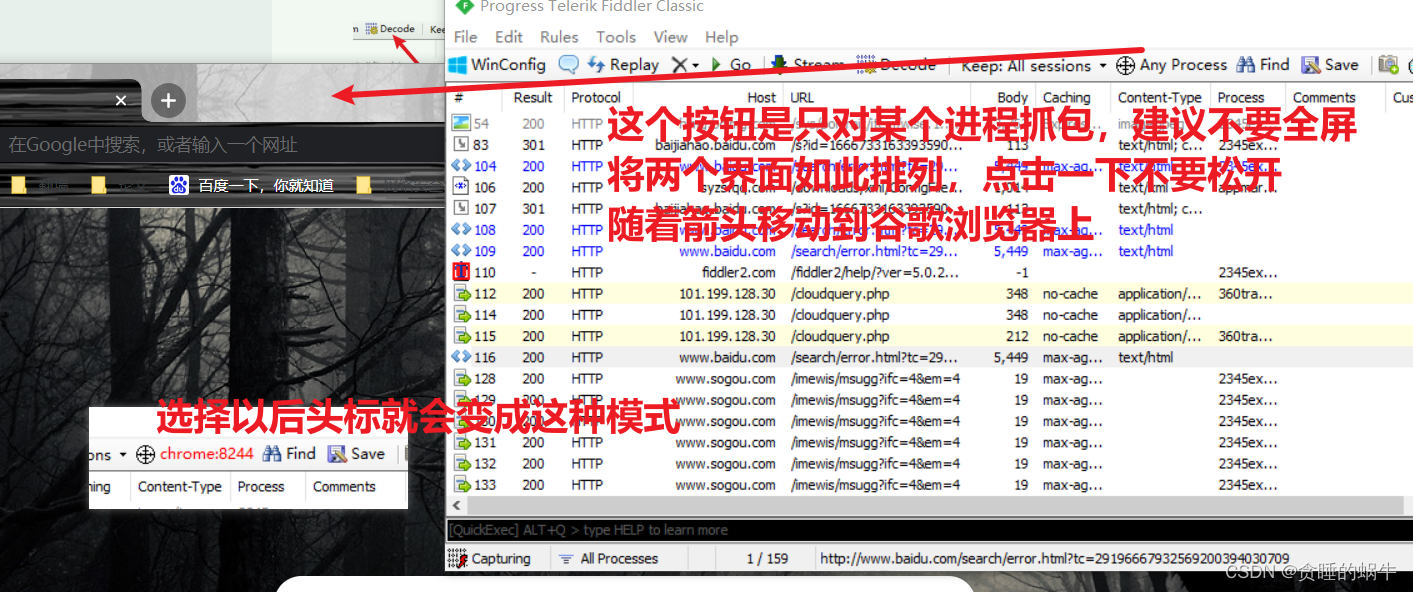Screen dimensions: 1413x592
Task: Select session 106 XML icon
Action: [460, 187]
